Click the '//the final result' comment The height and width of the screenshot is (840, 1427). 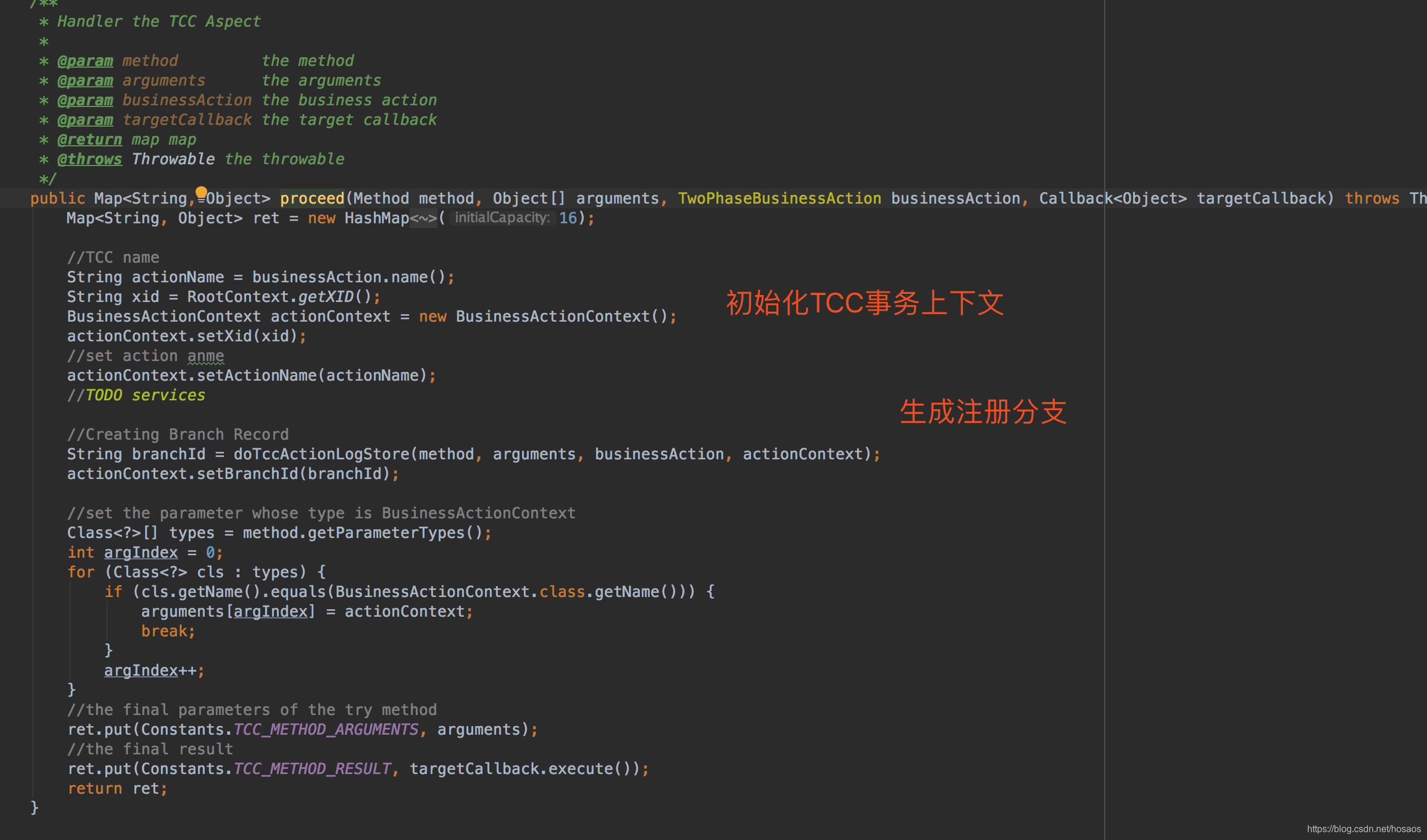click(x=150, y=749)
